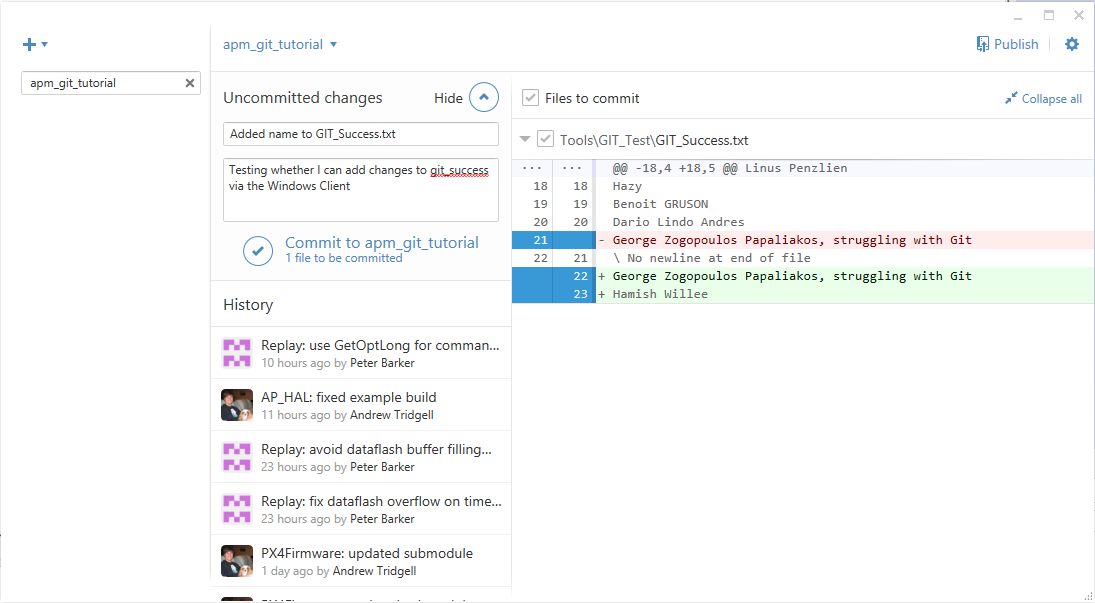Collapse the GIT_Success.txt diff triangle
The width and height of the screenshot is (1095, 603).
pyautogui.click(x=525, y=140)
